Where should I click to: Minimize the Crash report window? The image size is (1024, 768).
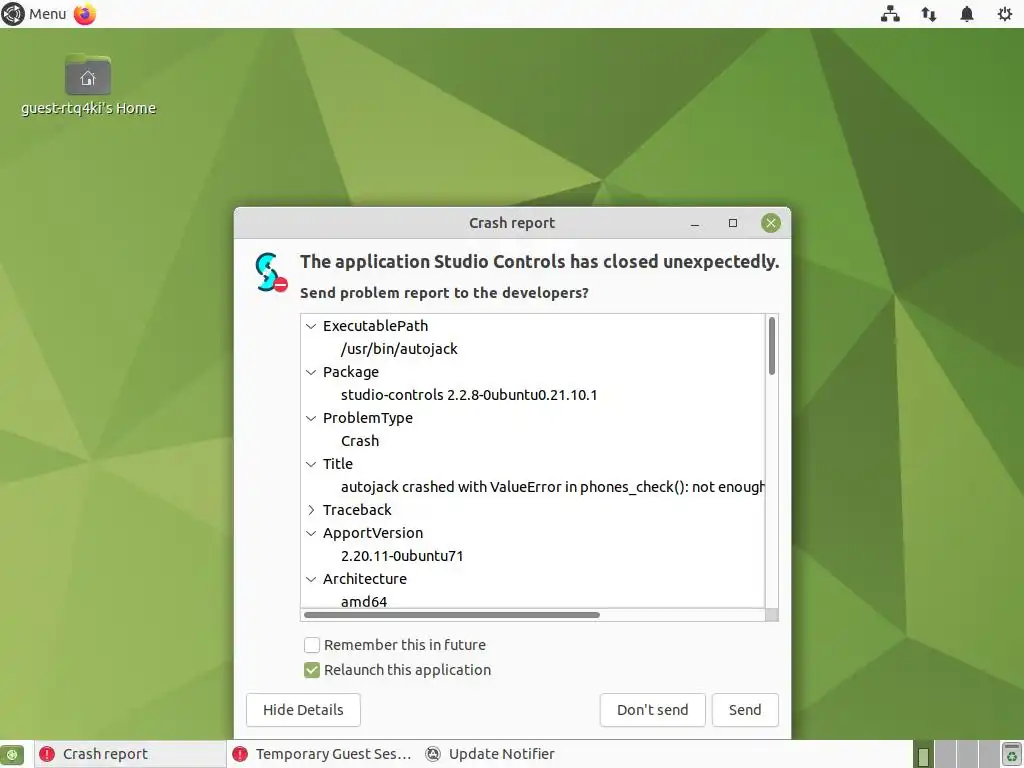(x=695, y=224)
